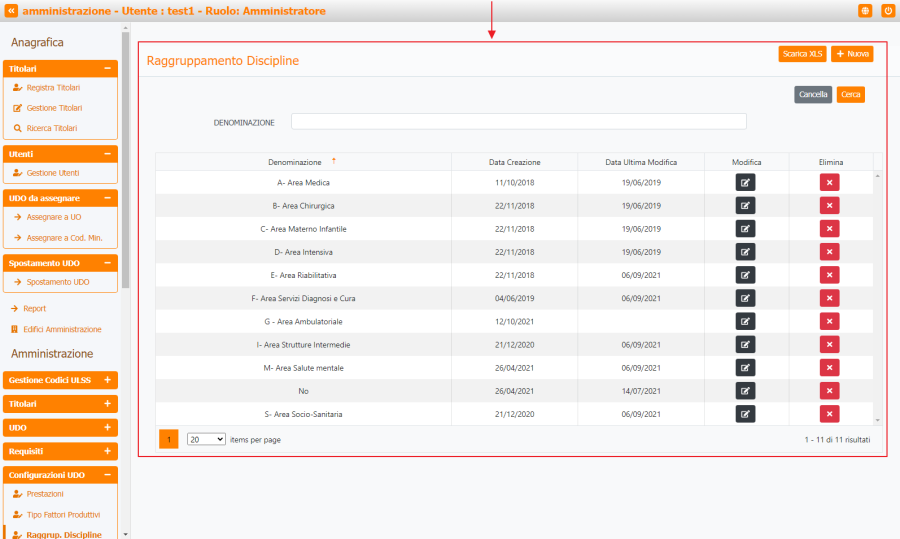The height and width of the screenshot is (539, 900).
Task: Expand the Requisiti section
Action: (x=107, y=452)
